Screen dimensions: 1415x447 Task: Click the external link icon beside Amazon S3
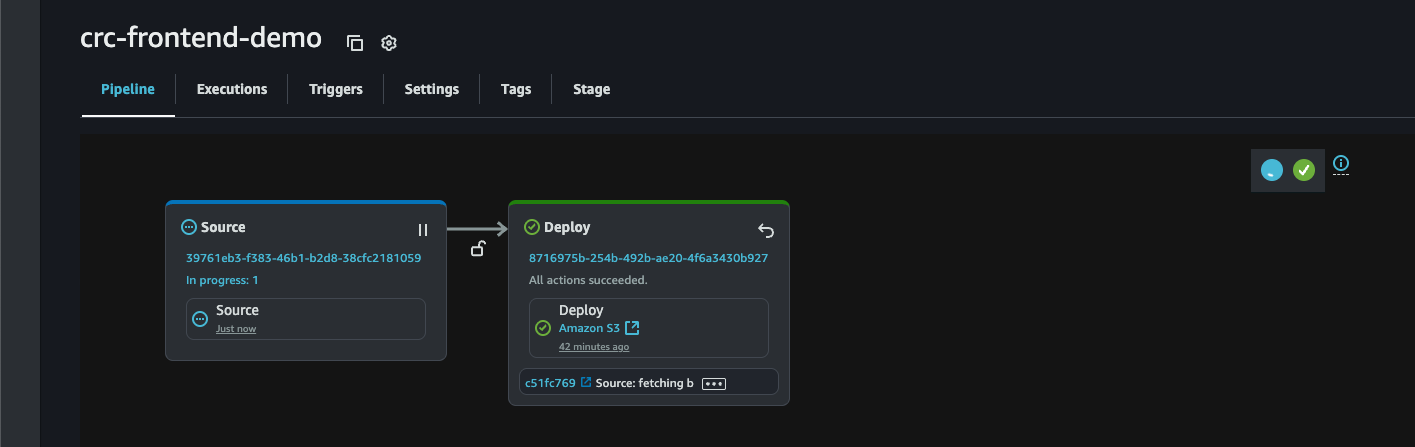[x=632, y=328]
